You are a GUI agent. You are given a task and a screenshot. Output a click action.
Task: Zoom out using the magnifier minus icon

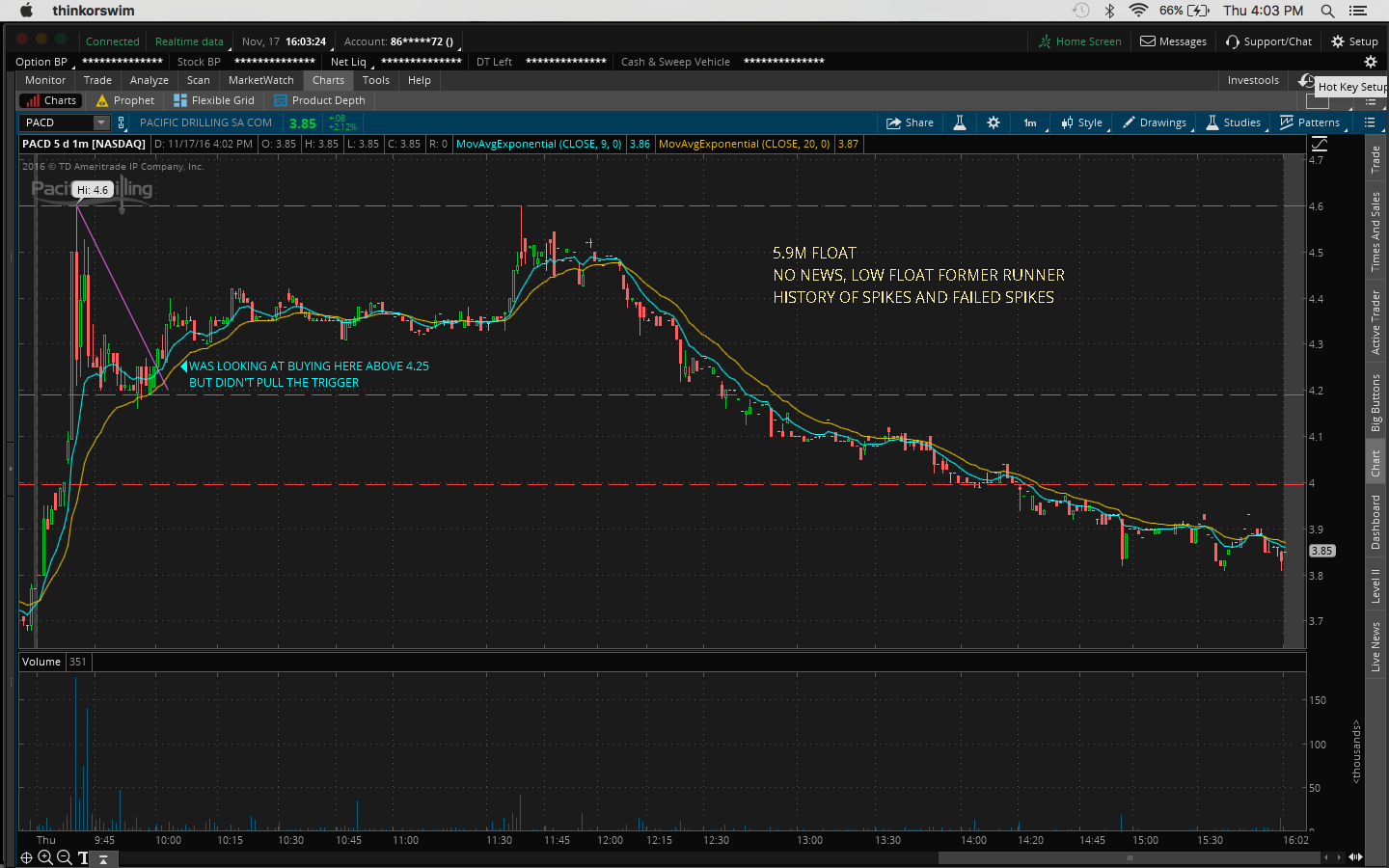coord(64,857)
